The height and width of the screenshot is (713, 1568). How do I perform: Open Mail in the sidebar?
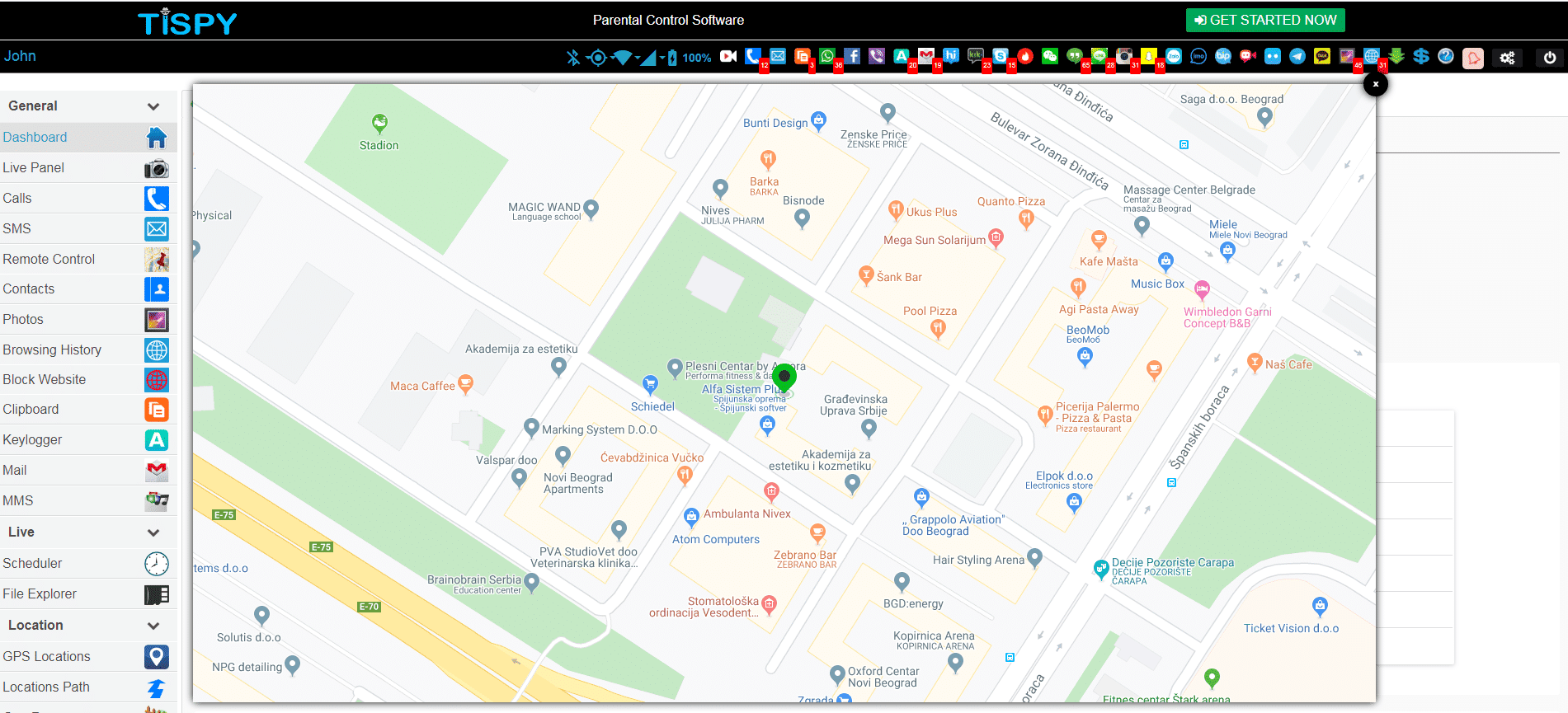click(88, 471)
